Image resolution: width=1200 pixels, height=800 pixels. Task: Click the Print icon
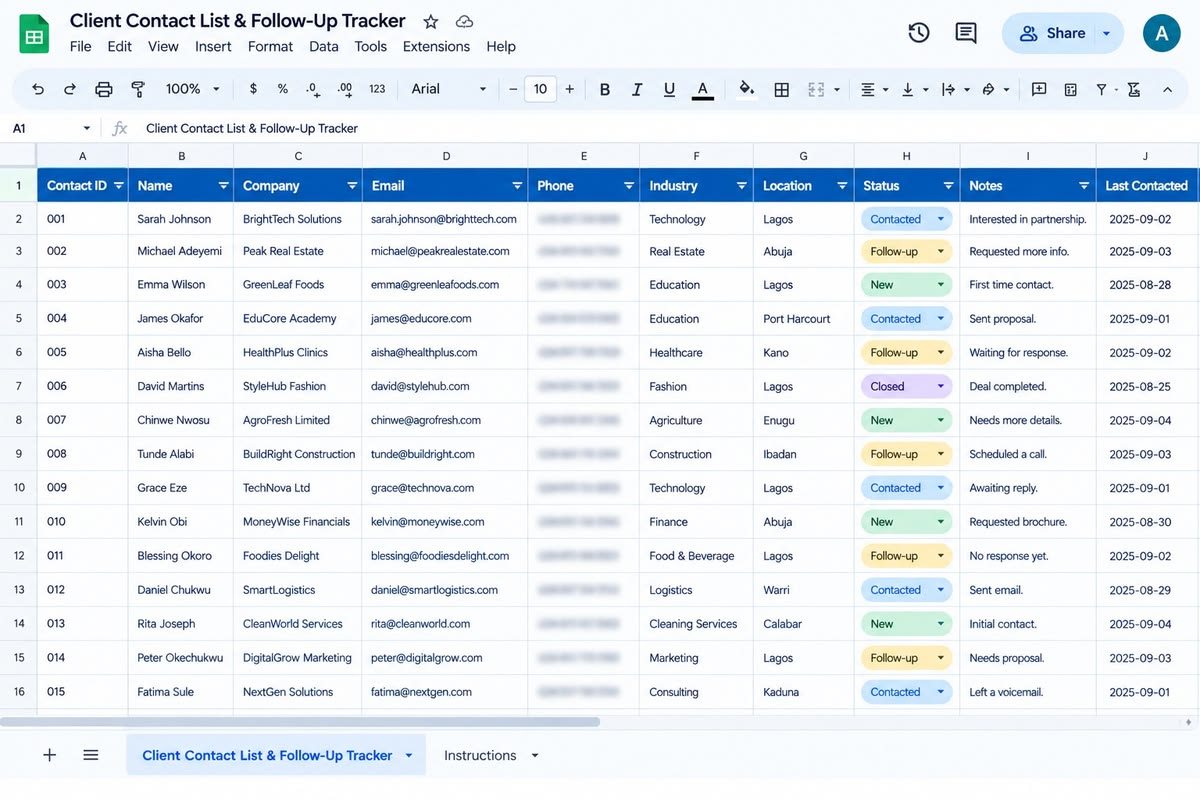[104, 89]
